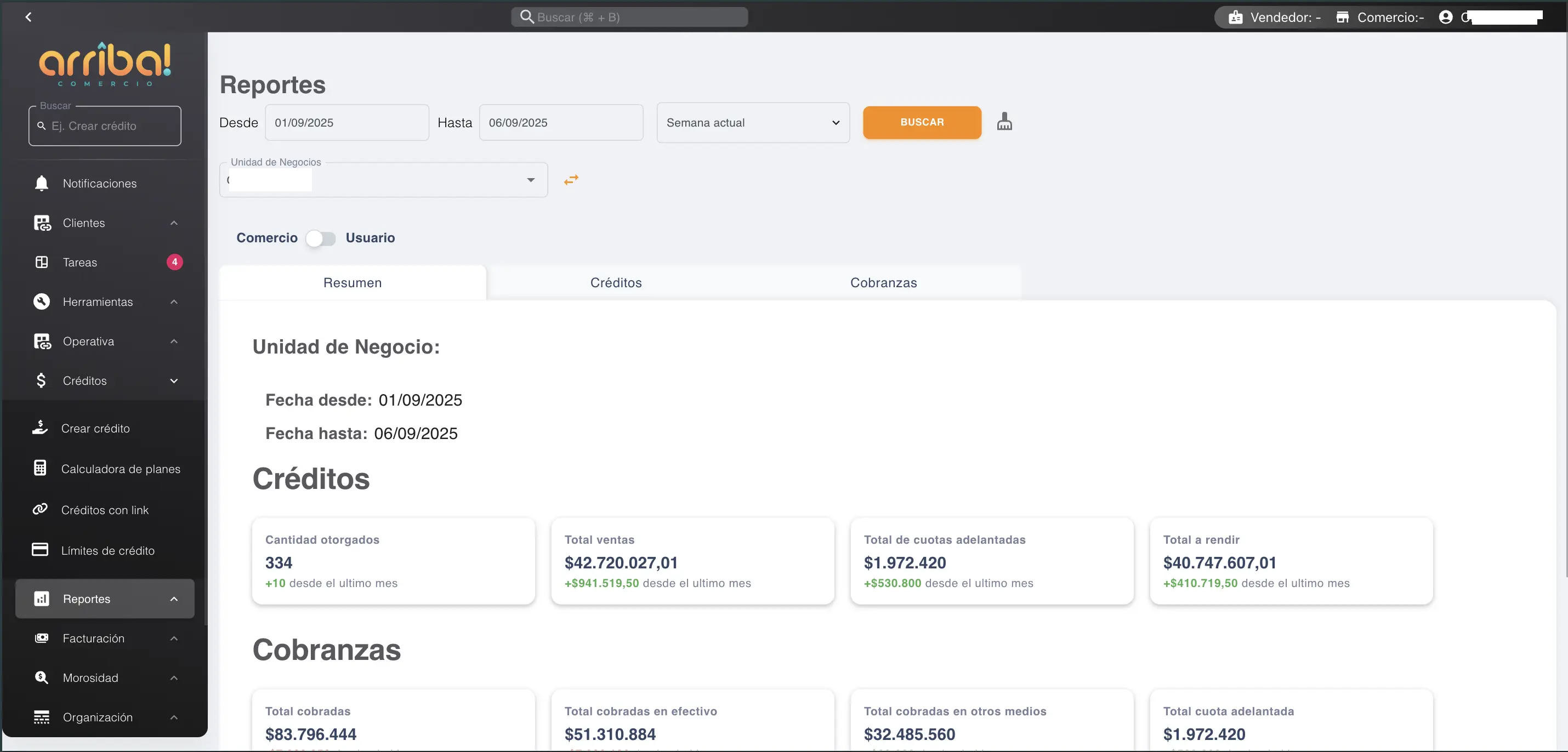This screenshot has height=752, width=1568.
Task: Click the Crear crédito hand icon
Action: [40, 428]
